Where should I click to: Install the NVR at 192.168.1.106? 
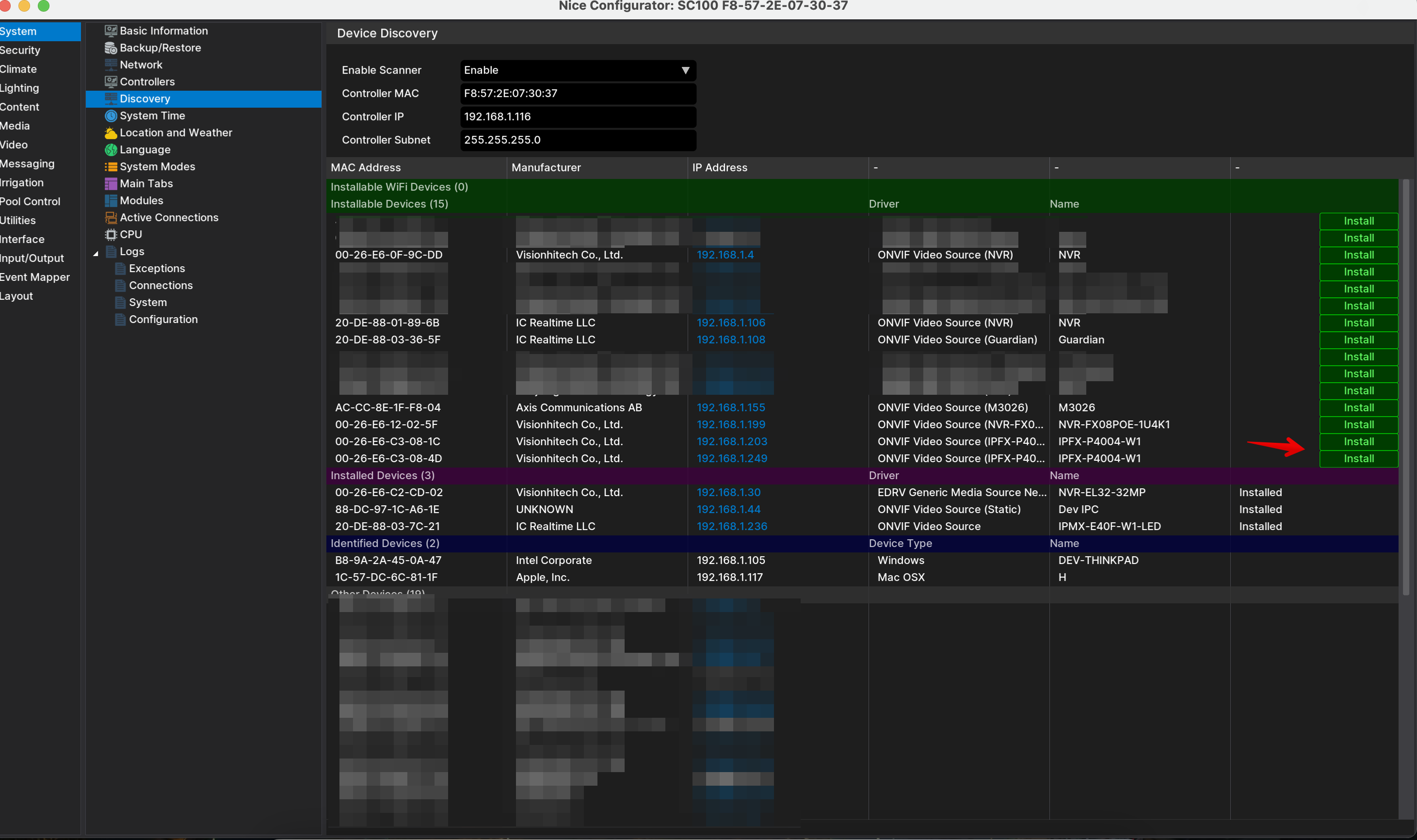point(1358,323)
